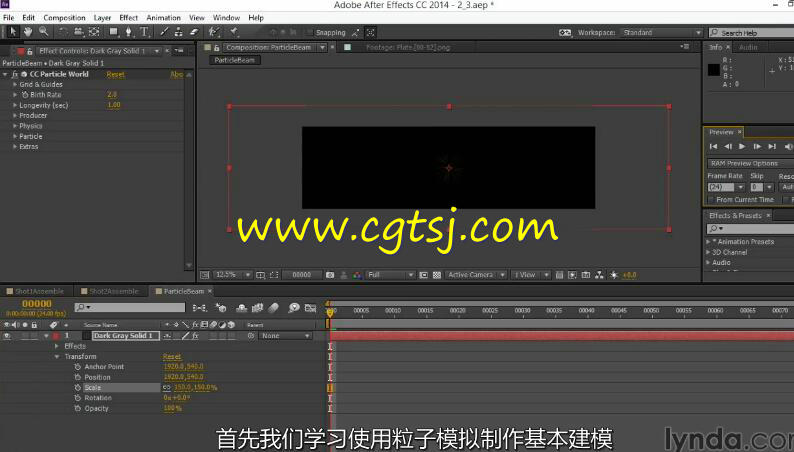Enable the From Current Time checkbox
Viewport: 794px width, 452px height.
(711, 200)
